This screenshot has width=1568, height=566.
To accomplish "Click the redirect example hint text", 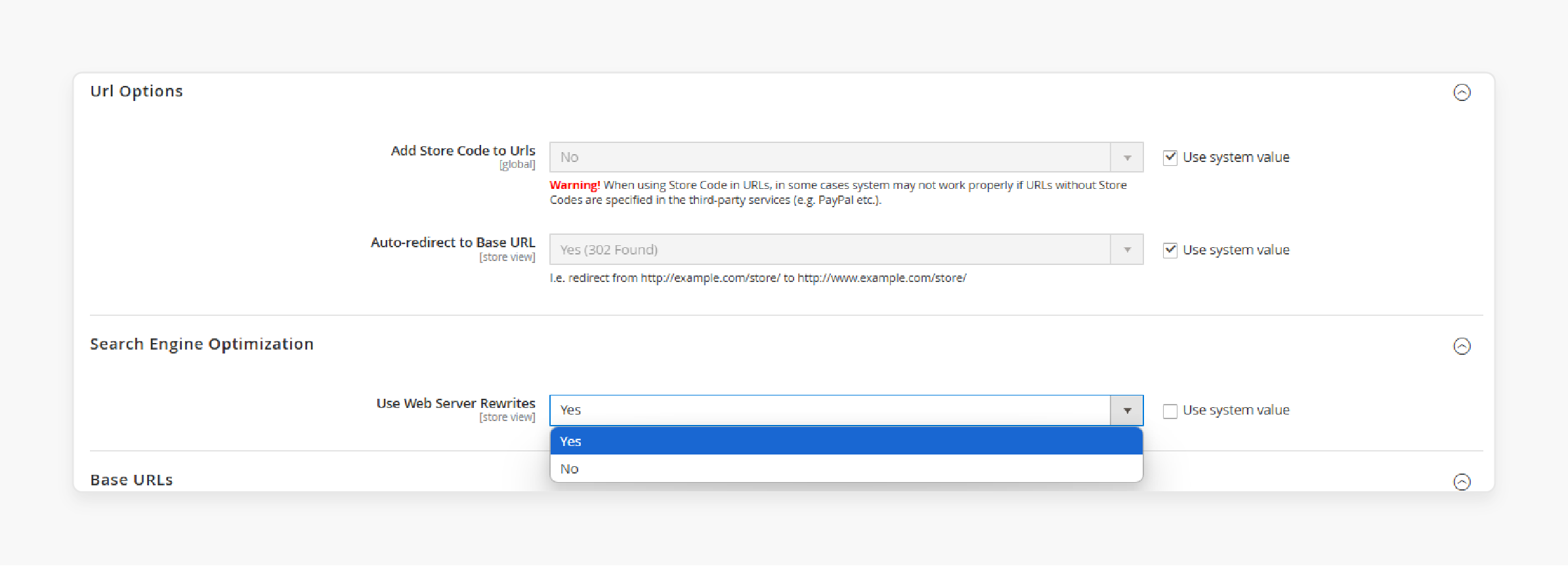I will pyautogui.click(x=758, y=278).
